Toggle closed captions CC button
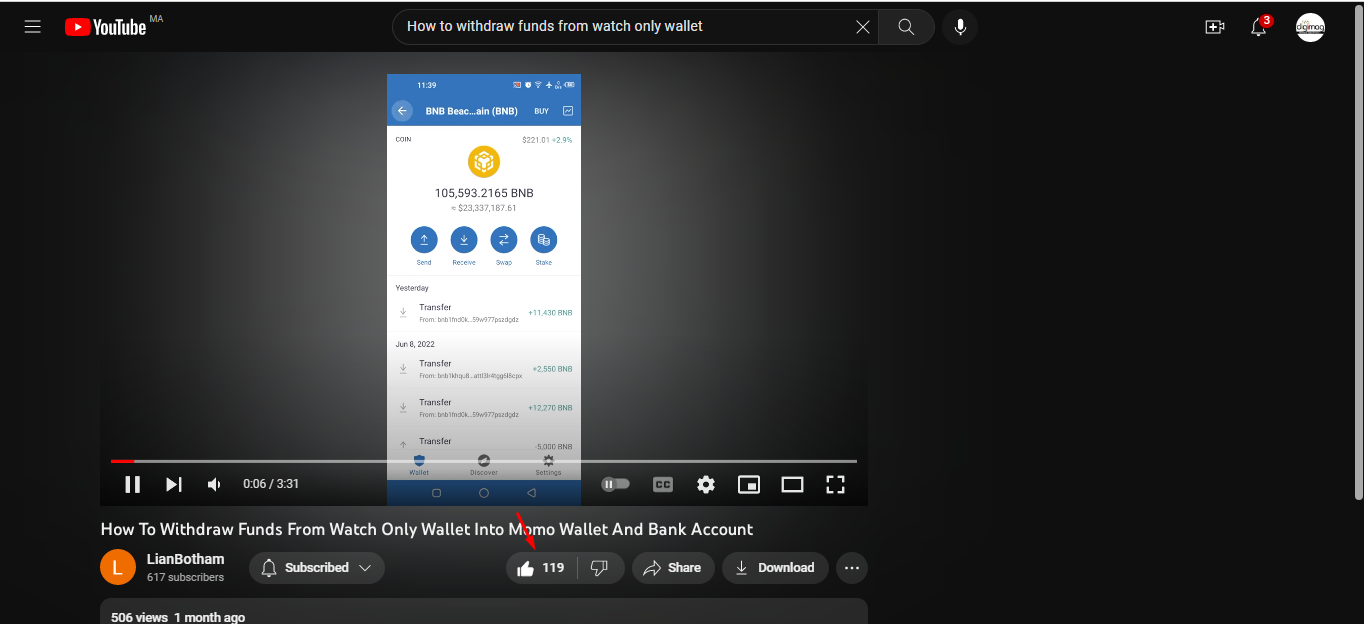This screenshot has width=1364, height=624. [662, 484]
